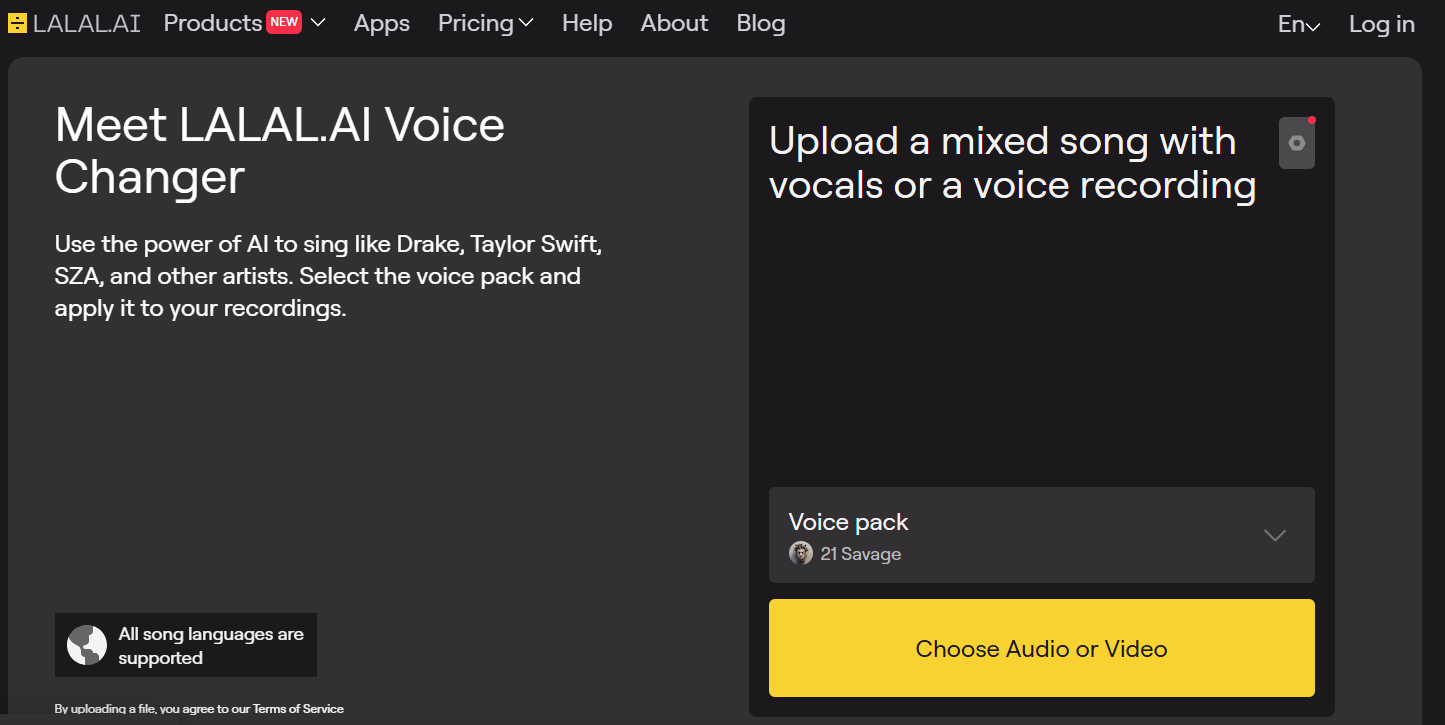Open the Apps page
Image resolution: width=1445 pixels, height=725 pixels.
(382, 24)
